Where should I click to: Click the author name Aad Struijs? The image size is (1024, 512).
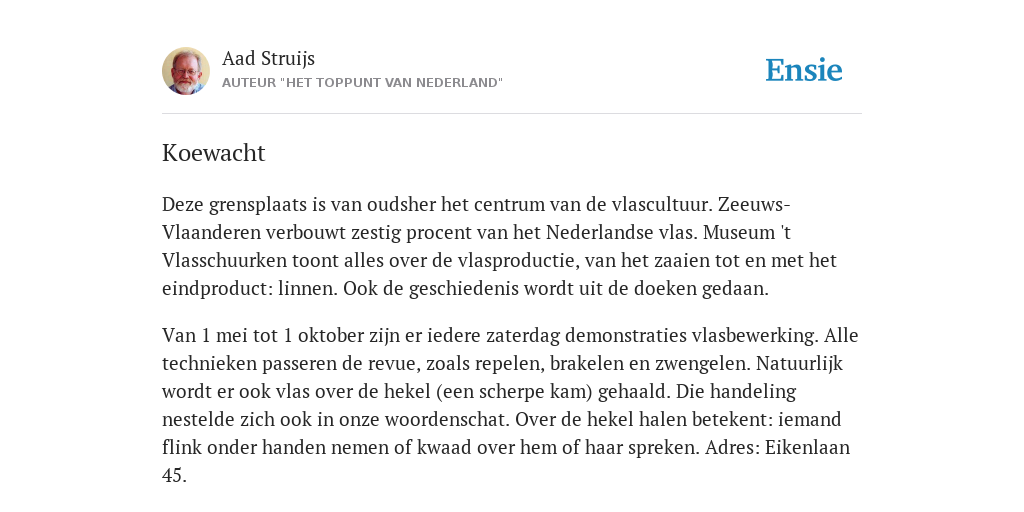pyautogui.click(x=268, y=58)
